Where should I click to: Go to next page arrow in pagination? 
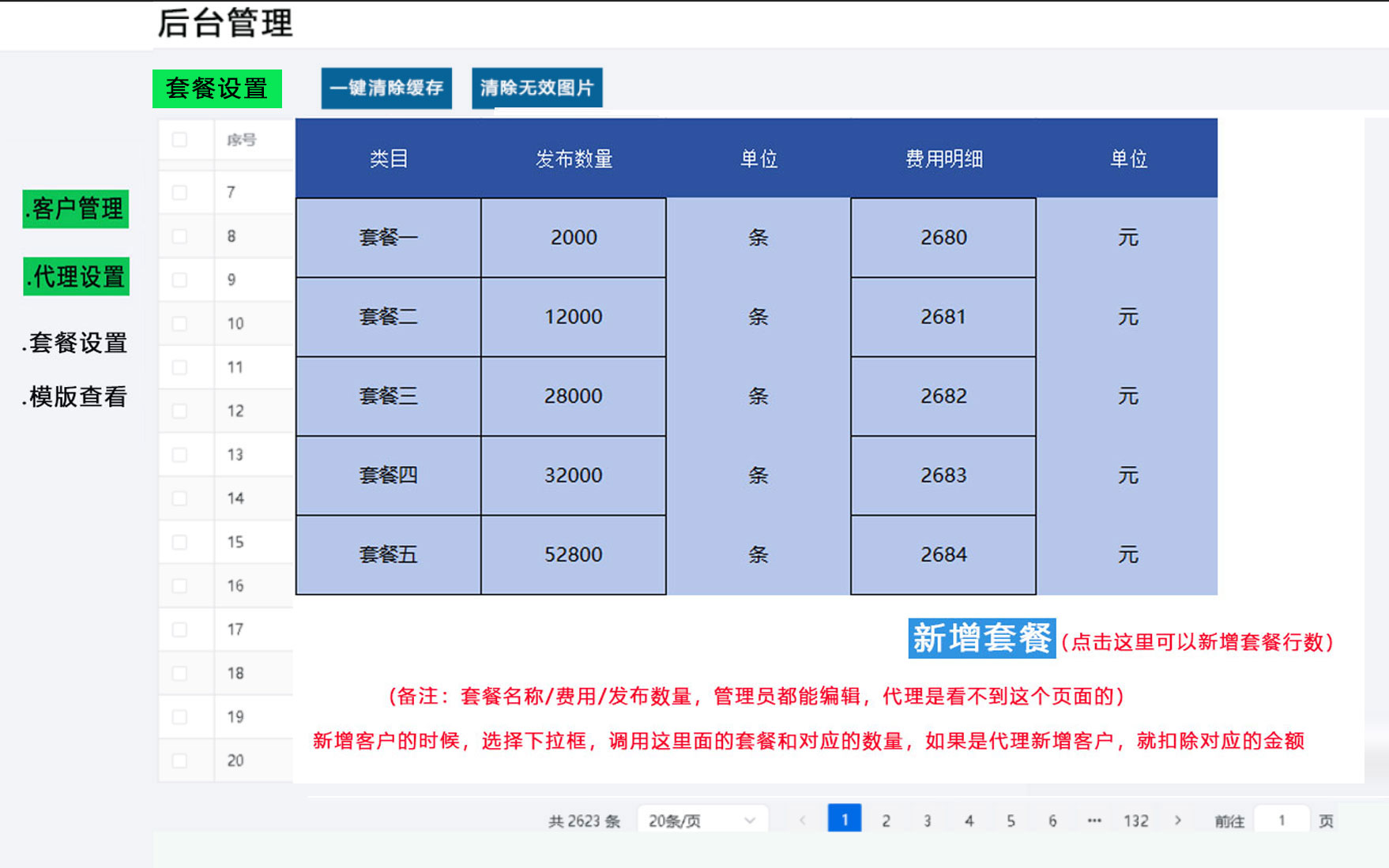[1177, 821]
